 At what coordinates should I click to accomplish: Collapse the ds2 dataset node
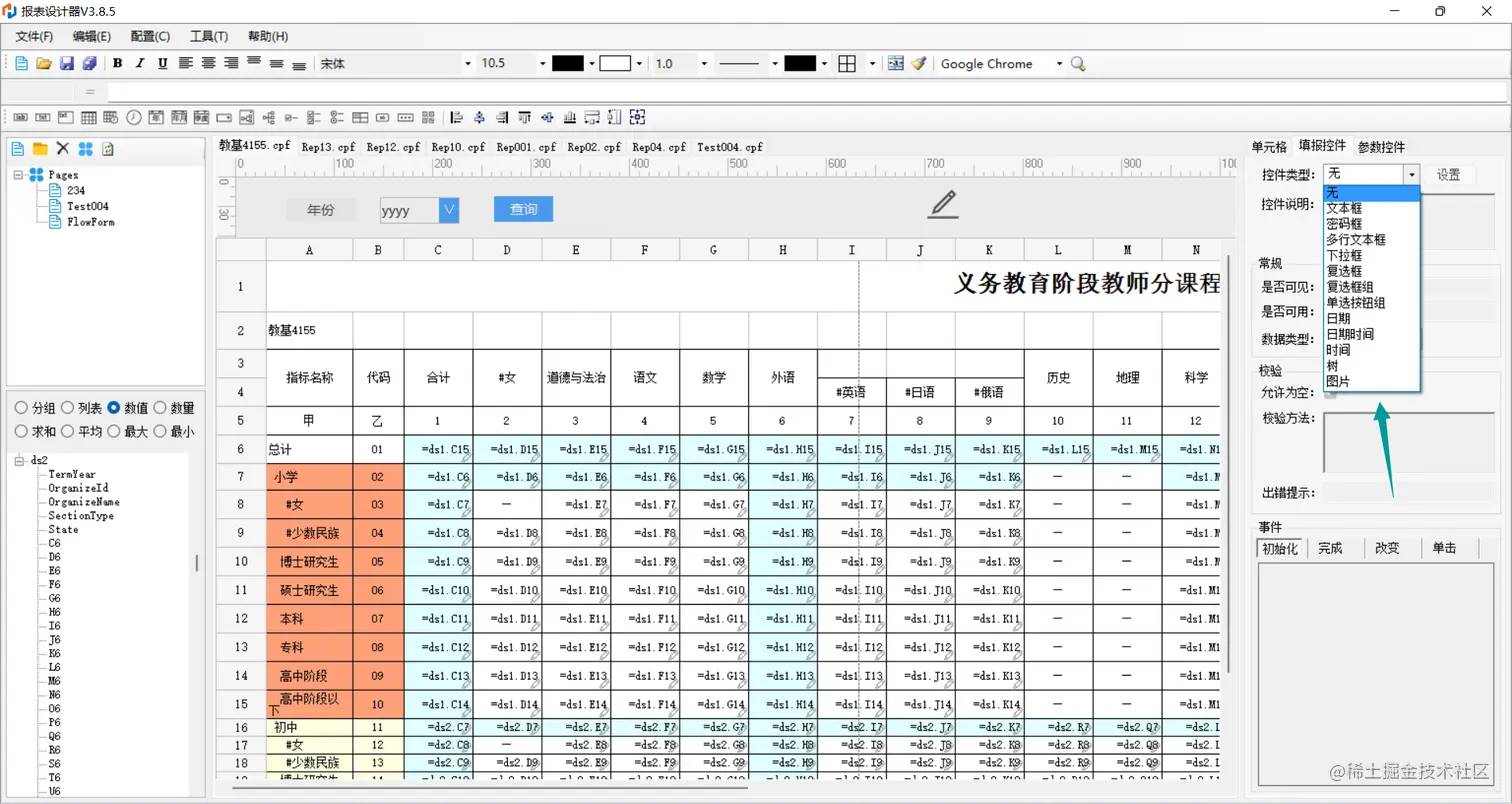(19, 461)
